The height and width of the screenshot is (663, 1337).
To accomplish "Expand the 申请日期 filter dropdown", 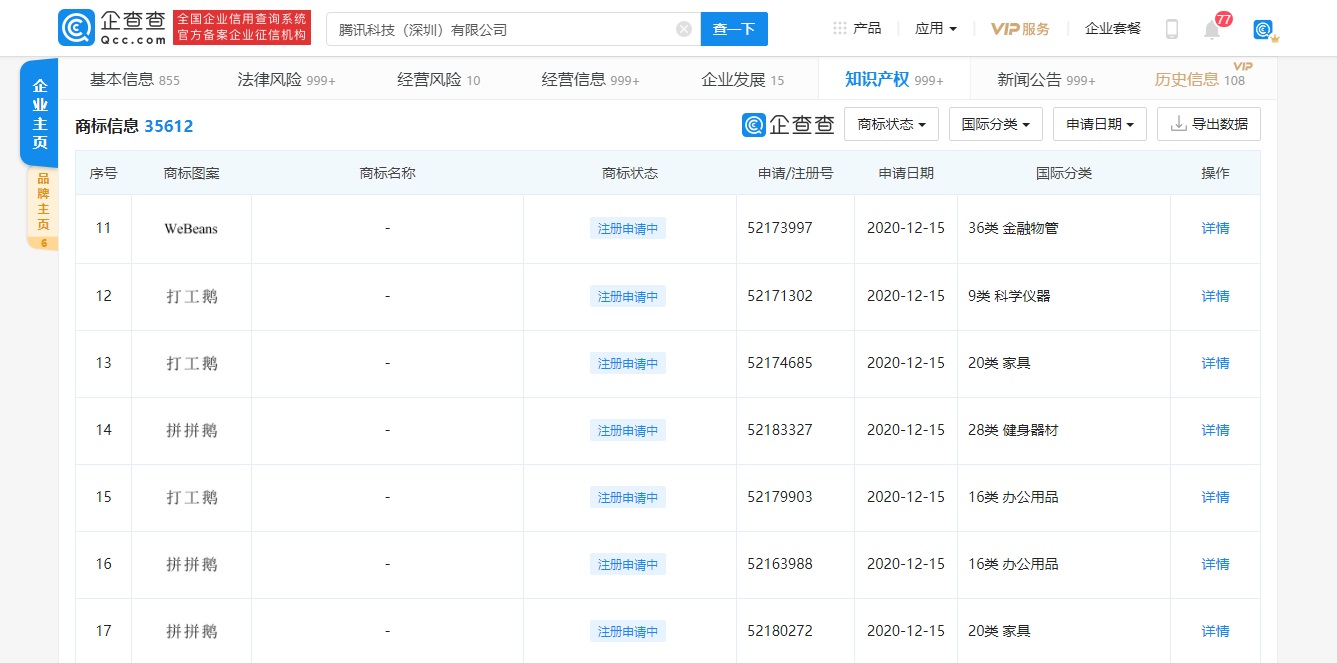I will (1099, 124).
